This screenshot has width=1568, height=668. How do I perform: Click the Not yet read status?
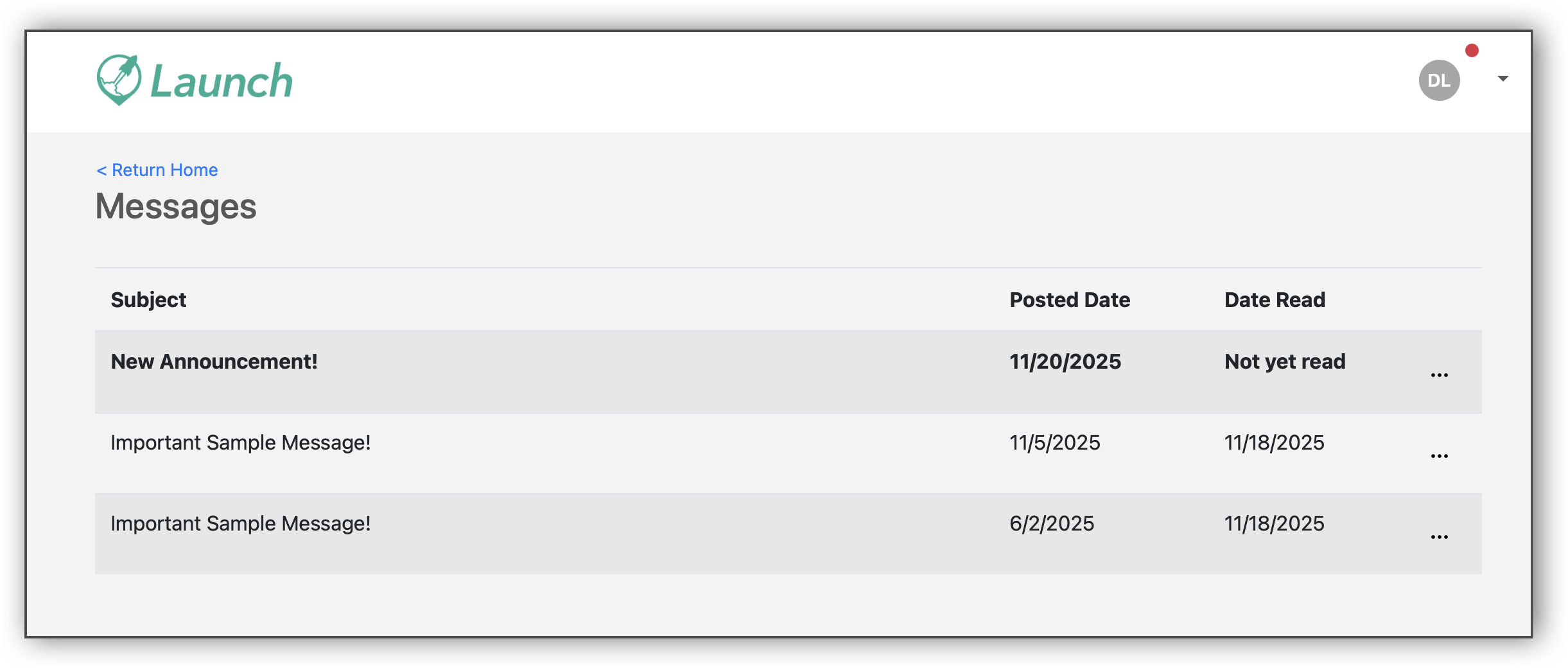tap(1285, 362)
